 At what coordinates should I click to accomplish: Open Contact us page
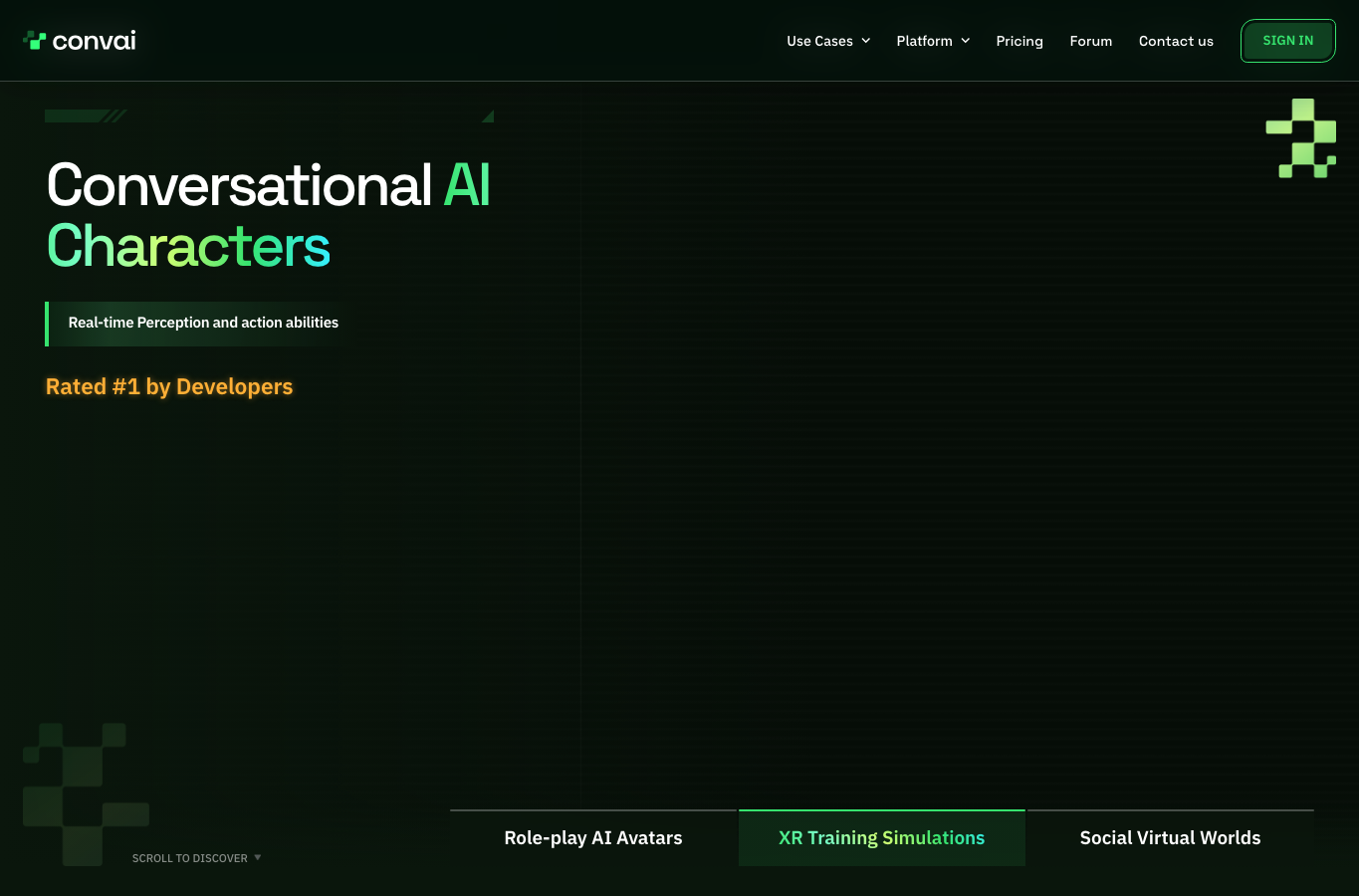click(x=1176, y=41)
